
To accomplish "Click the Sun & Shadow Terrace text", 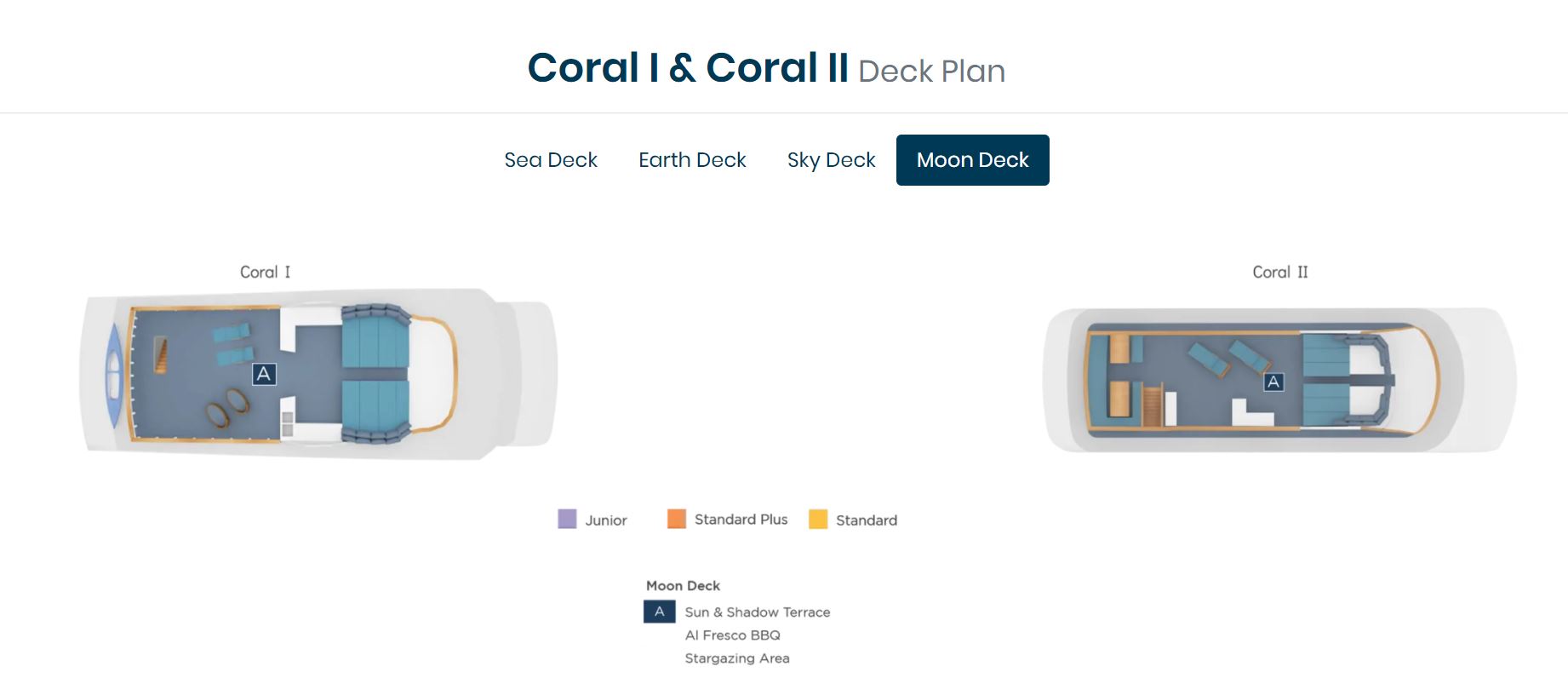I will point(758,612).
